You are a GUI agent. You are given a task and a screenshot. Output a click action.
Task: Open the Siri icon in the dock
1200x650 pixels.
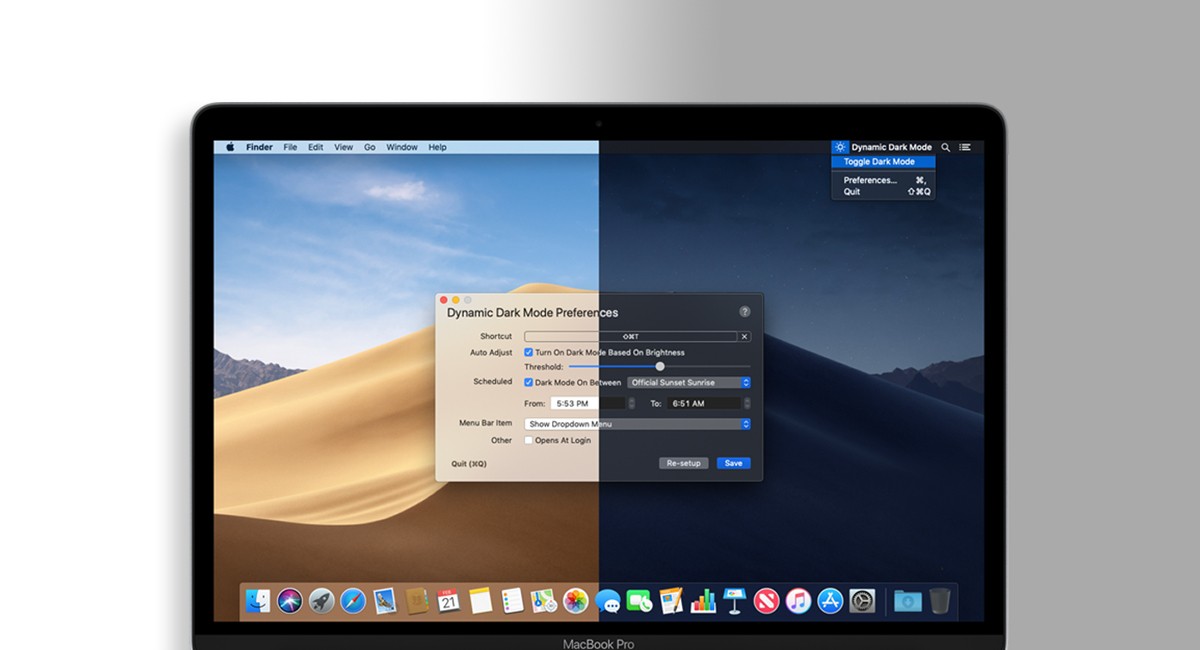click(290, 600)
